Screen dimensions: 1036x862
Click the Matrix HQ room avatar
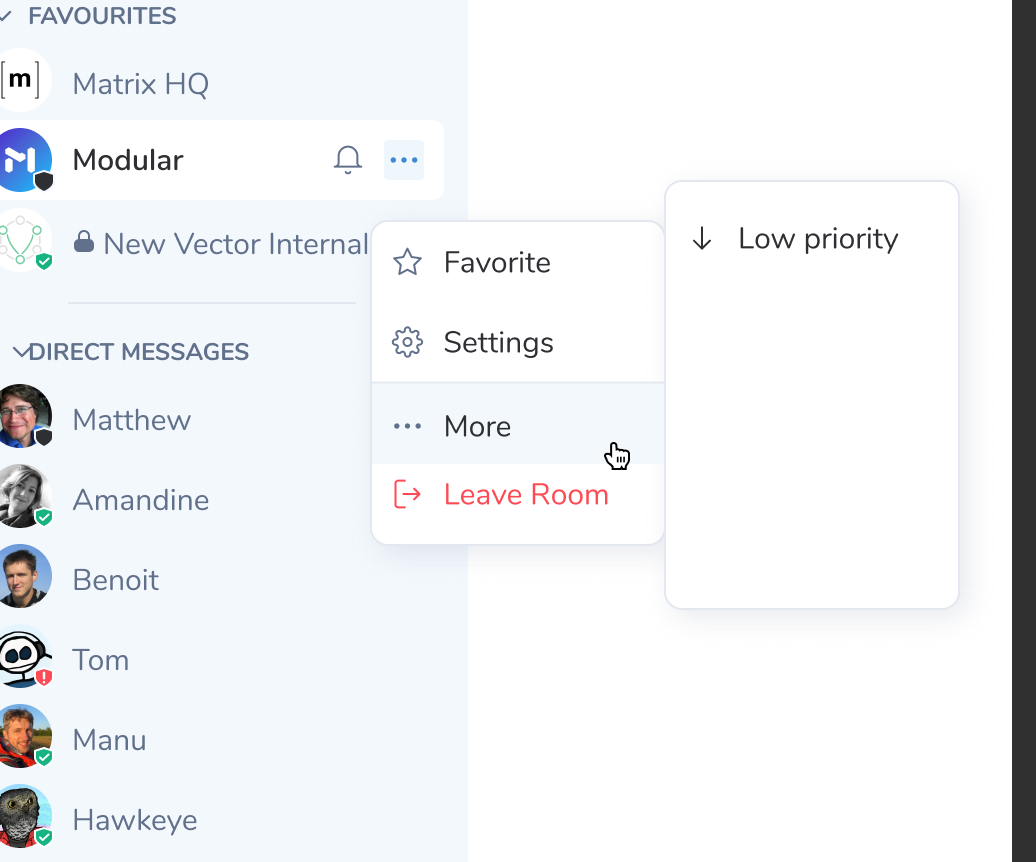[x=22, y=79]
